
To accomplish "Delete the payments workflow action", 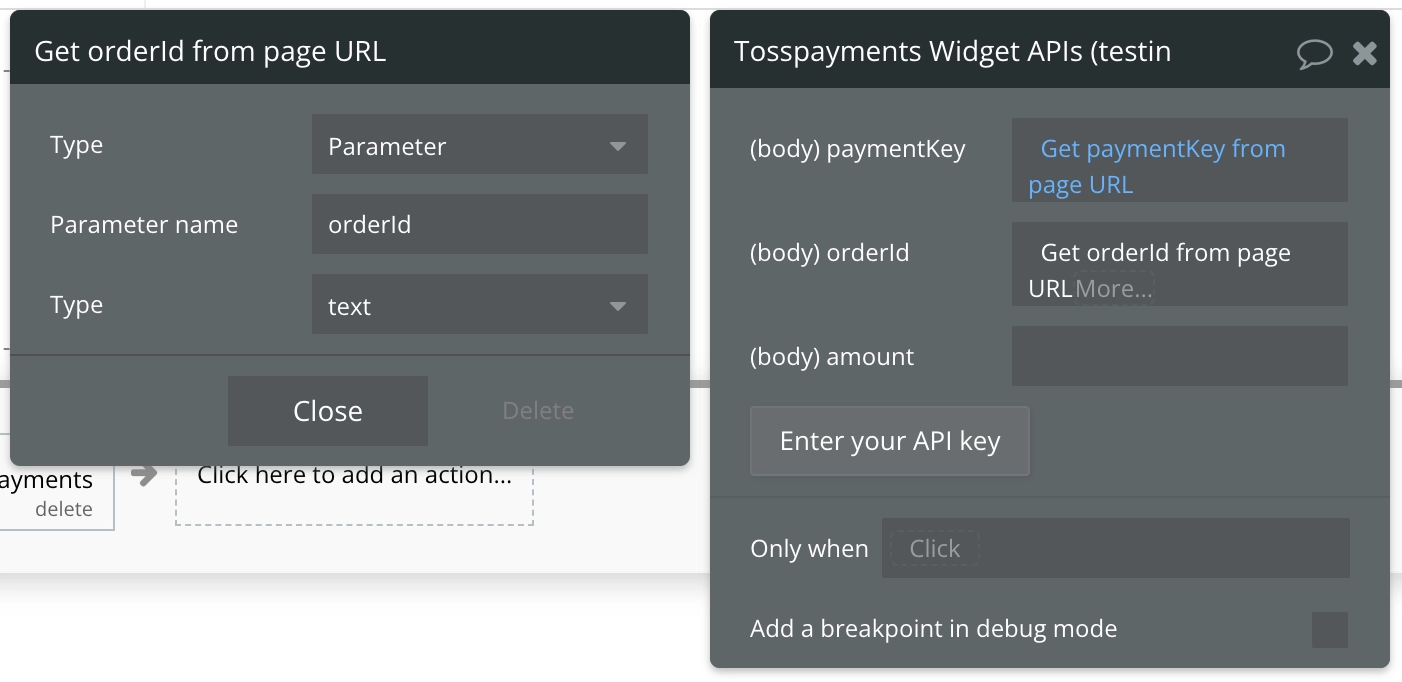I will coord(63,509).
